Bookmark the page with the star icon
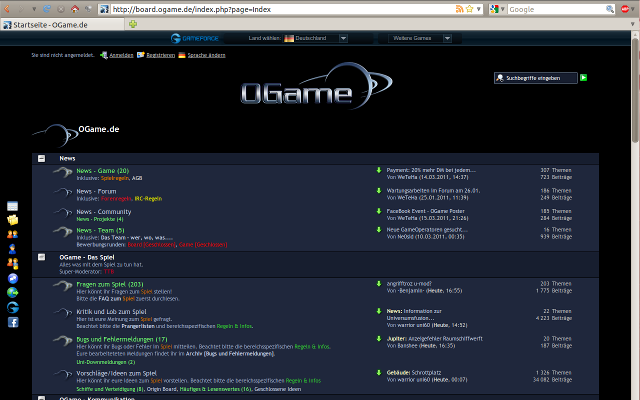The height and width of the screenshot is (400, 640). pos(469,9)
